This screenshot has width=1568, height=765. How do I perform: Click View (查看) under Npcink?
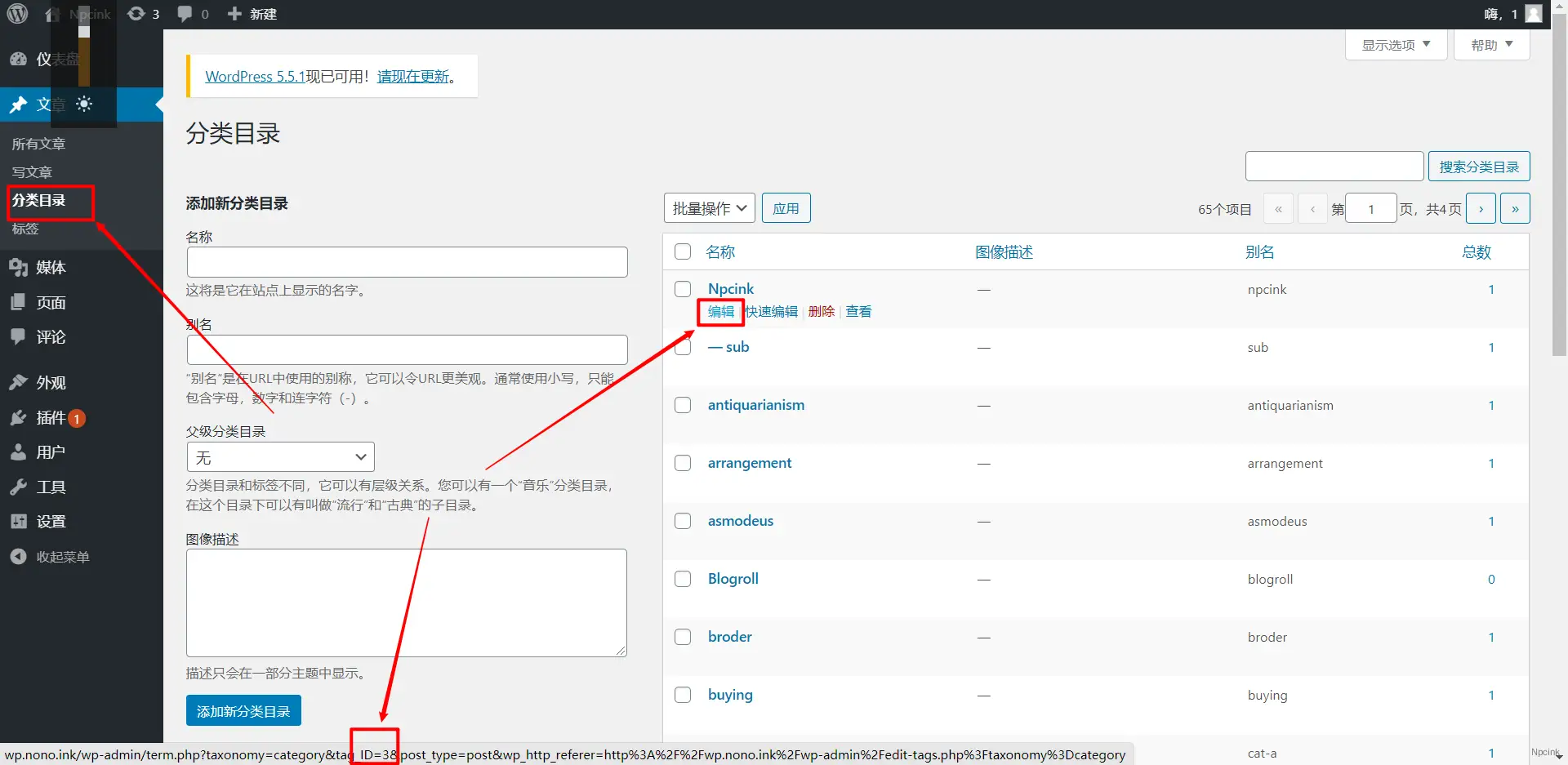click(x=858, y=311)
